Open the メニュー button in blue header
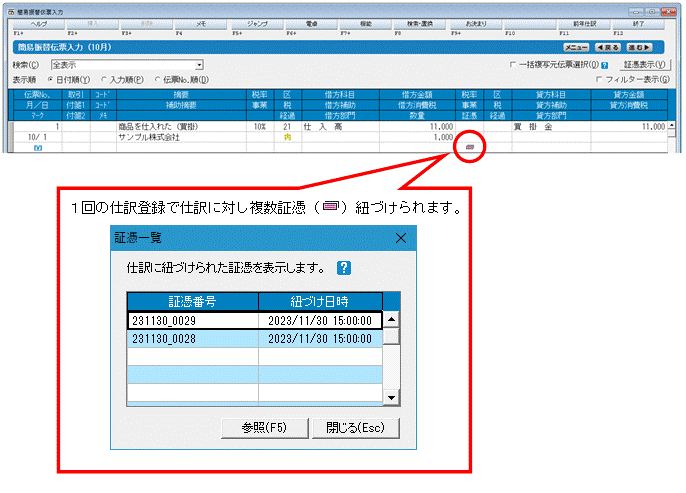The width and height of the screenshot is (686, 493). 576,47
